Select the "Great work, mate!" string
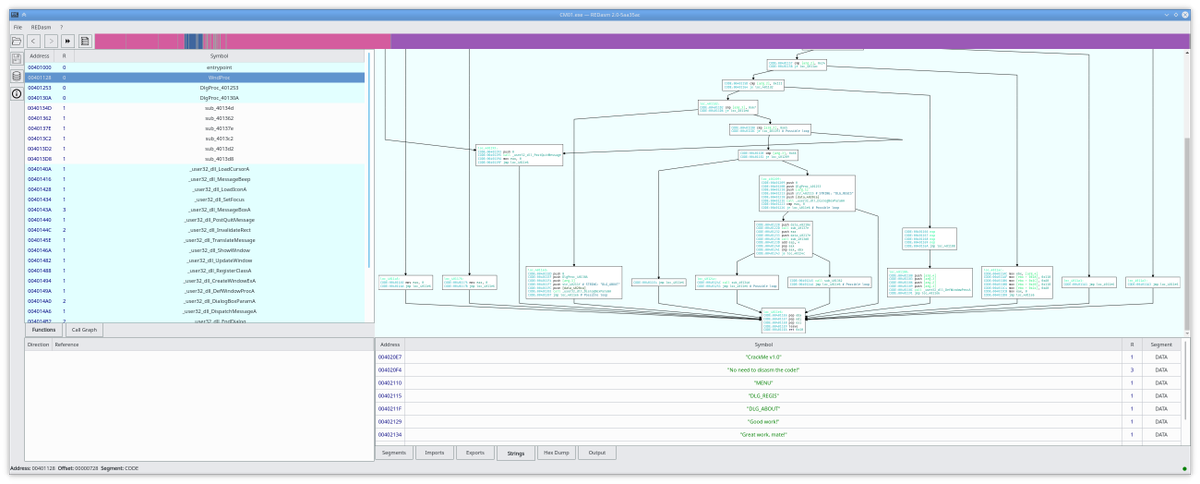Screen dimensions: 1200x484 [777, 435]
